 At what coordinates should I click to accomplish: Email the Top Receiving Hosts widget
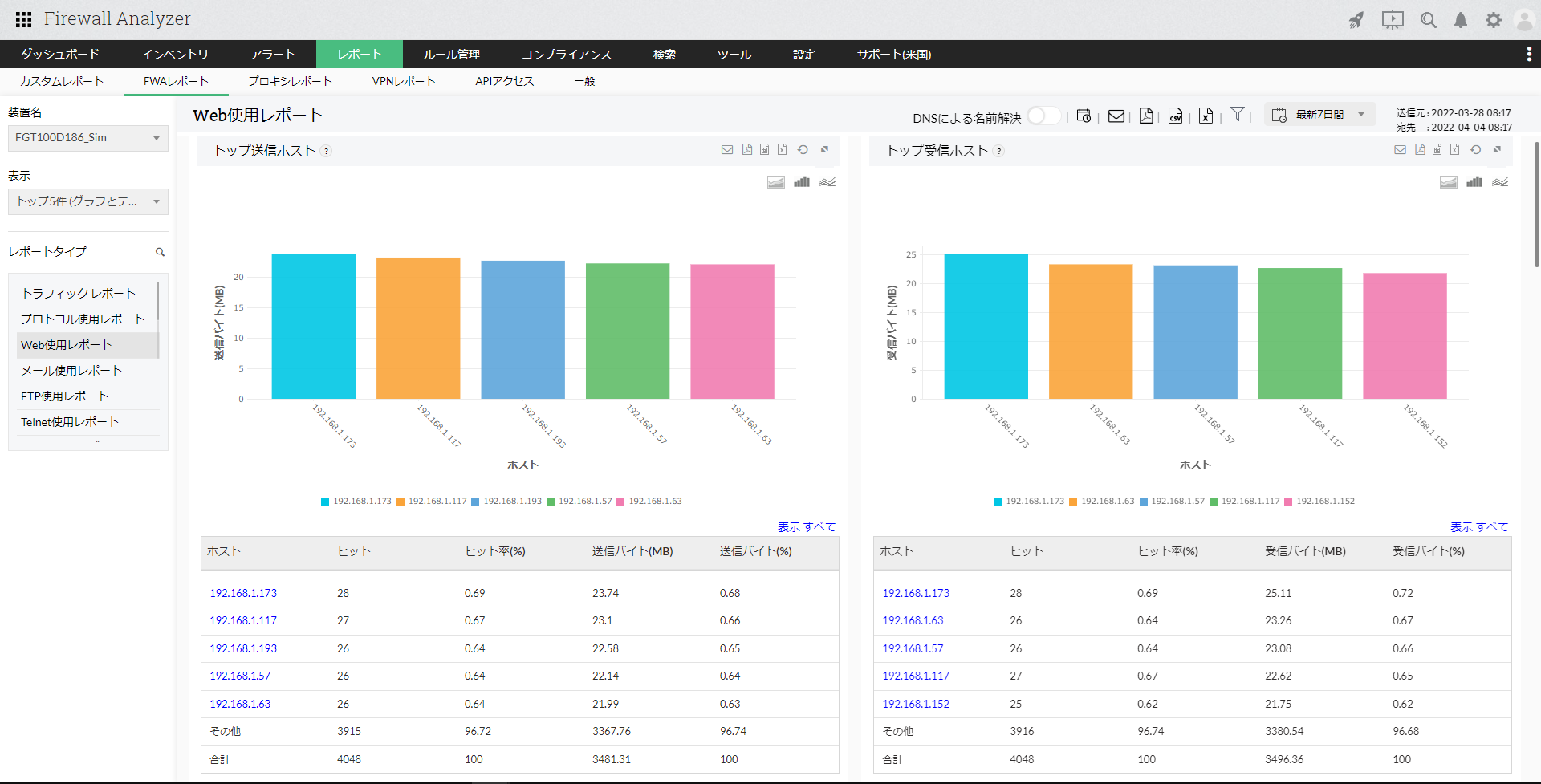click(x=1400, y=150)
